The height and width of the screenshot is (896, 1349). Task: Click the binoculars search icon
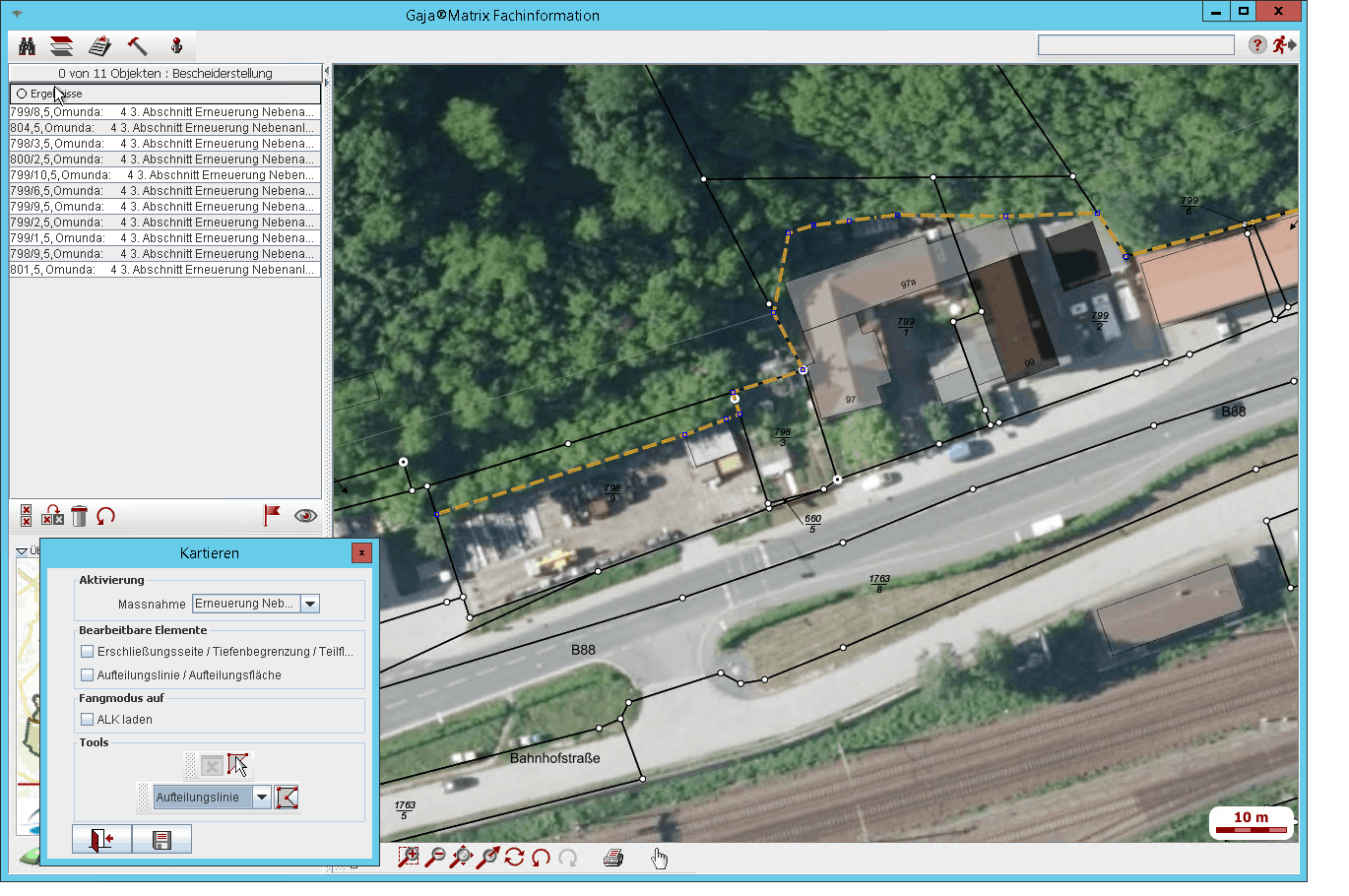(28, 46)
